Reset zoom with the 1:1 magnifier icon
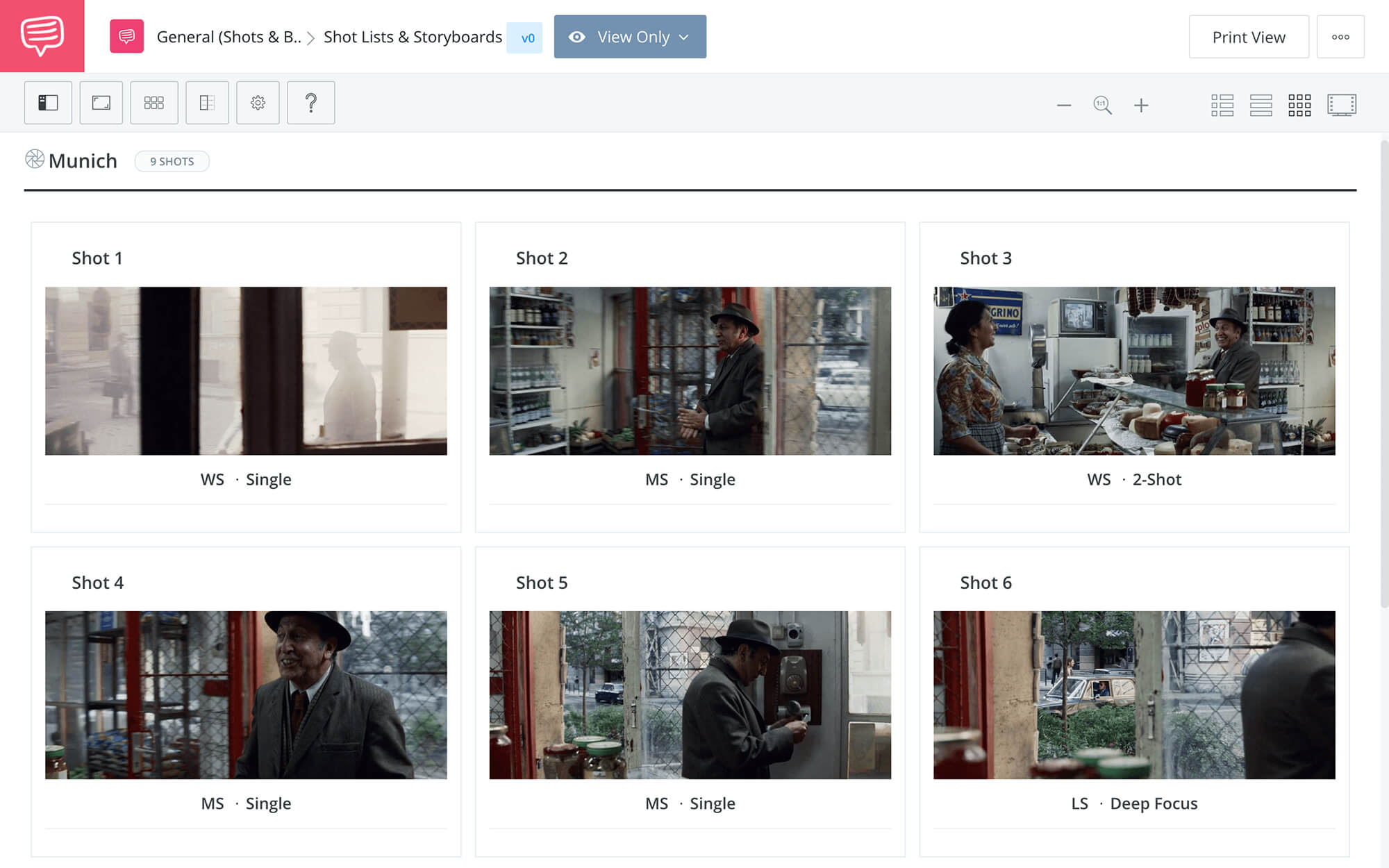 coord(1102,106)
